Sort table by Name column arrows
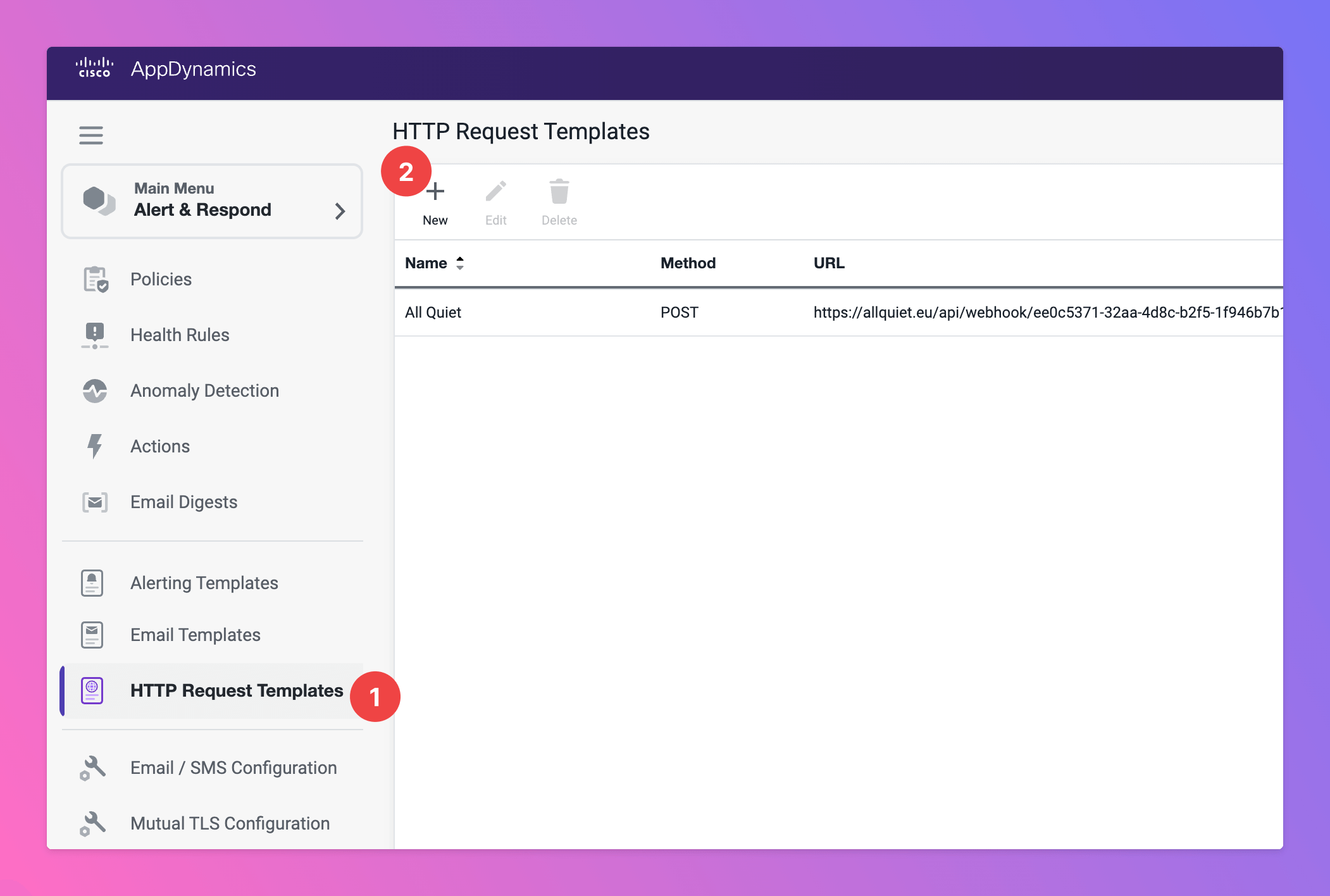Viewport: 1330px width, 896px height. click(x=460, y=263)
